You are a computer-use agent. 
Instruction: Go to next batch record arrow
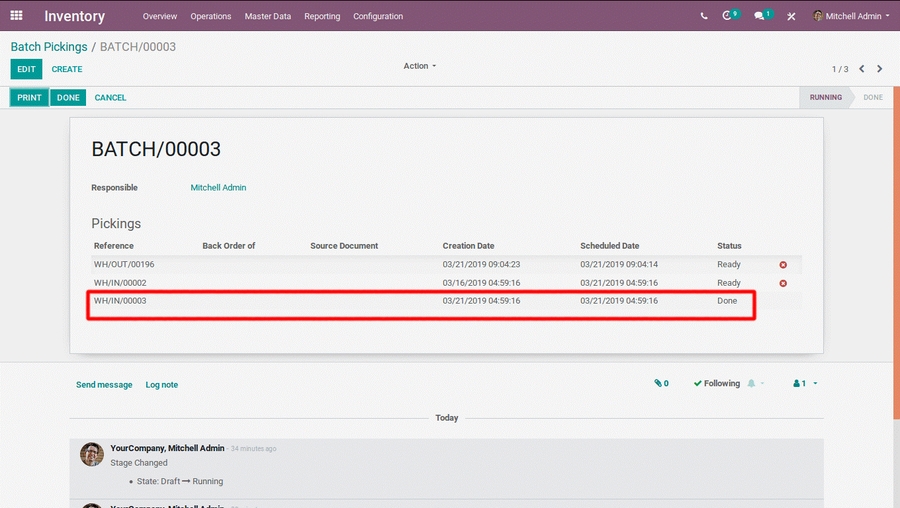pyautogui.click(x=880, y=69)
